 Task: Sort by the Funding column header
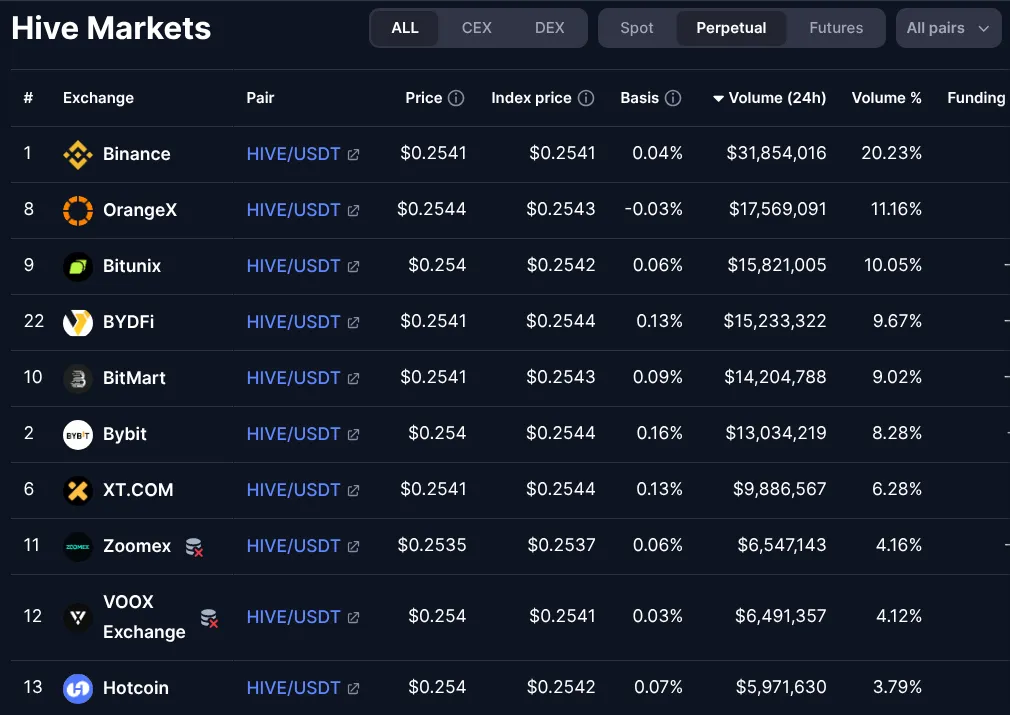pos(977,98)
